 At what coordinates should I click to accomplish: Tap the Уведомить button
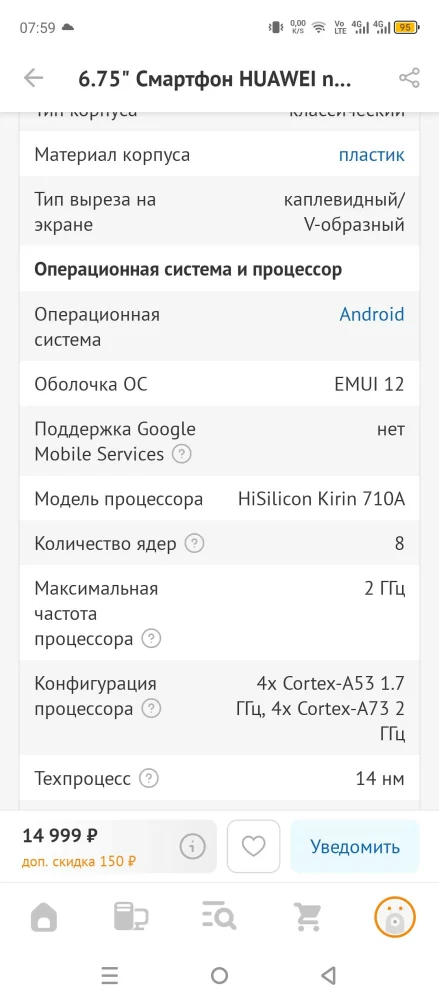pyautogui.click(x=355, y=846)
